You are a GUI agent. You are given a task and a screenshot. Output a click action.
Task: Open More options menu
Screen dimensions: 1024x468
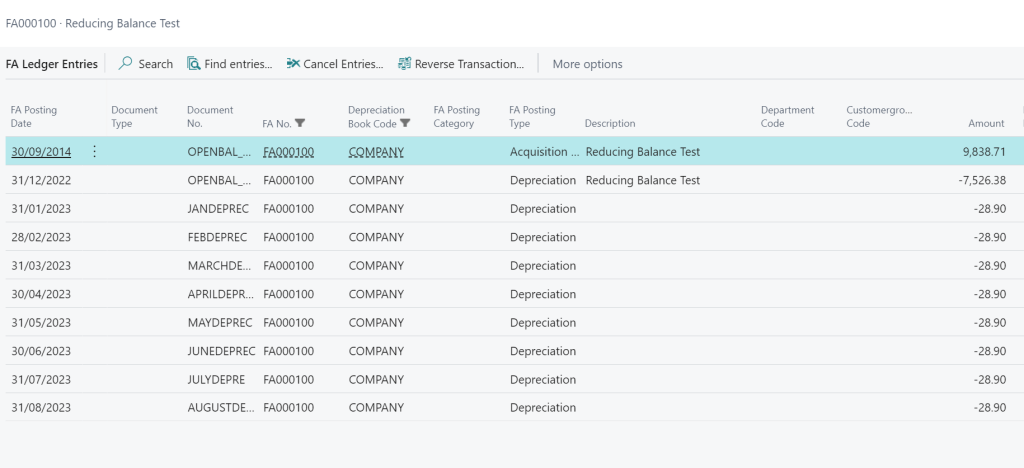click(587, 64)
